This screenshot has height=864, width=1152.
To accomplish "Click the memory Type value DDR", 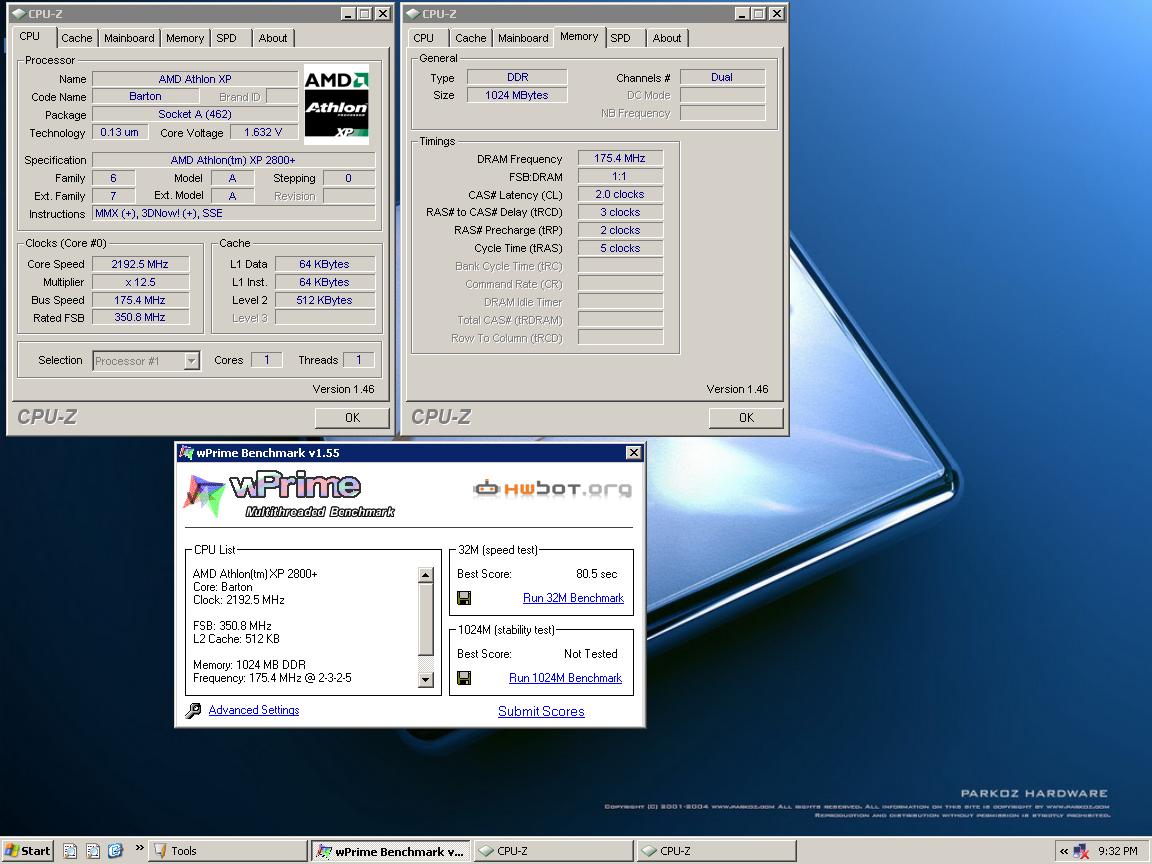I will pos(516,77).
